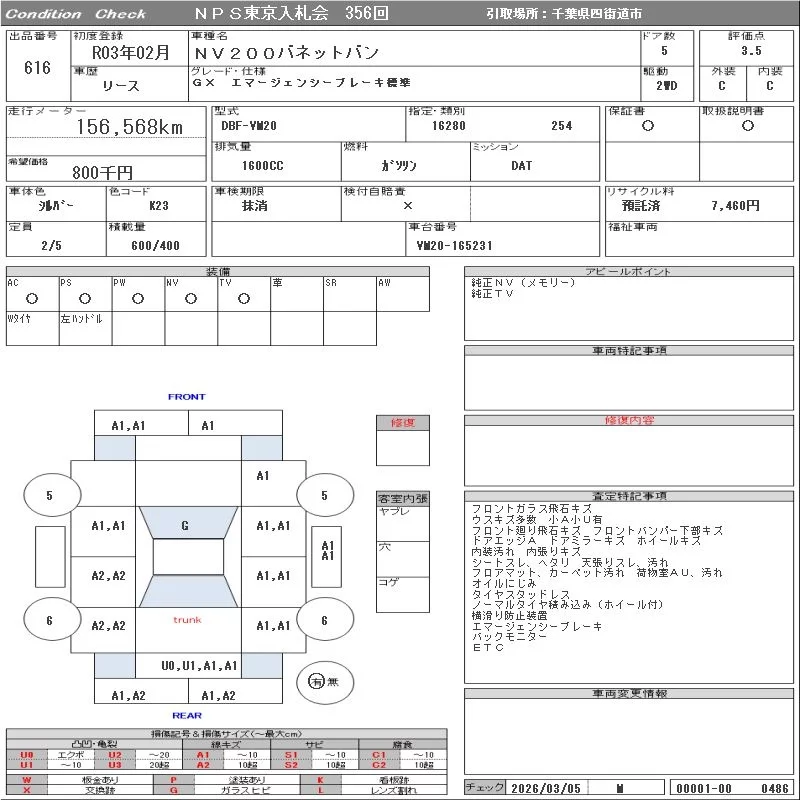Click the asking price 800千円
This screenshot has height=800, width=800.
point(103,172)
